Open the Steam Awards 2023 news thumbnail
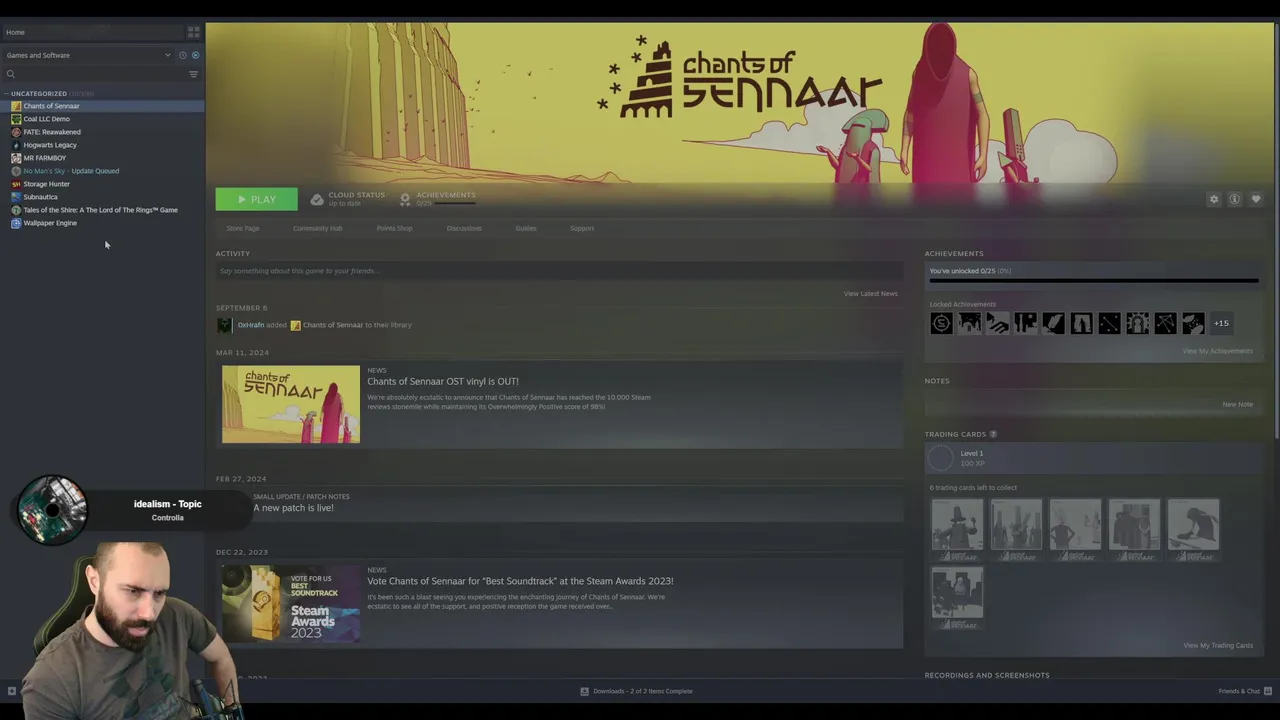 click(x=291, y=603)
